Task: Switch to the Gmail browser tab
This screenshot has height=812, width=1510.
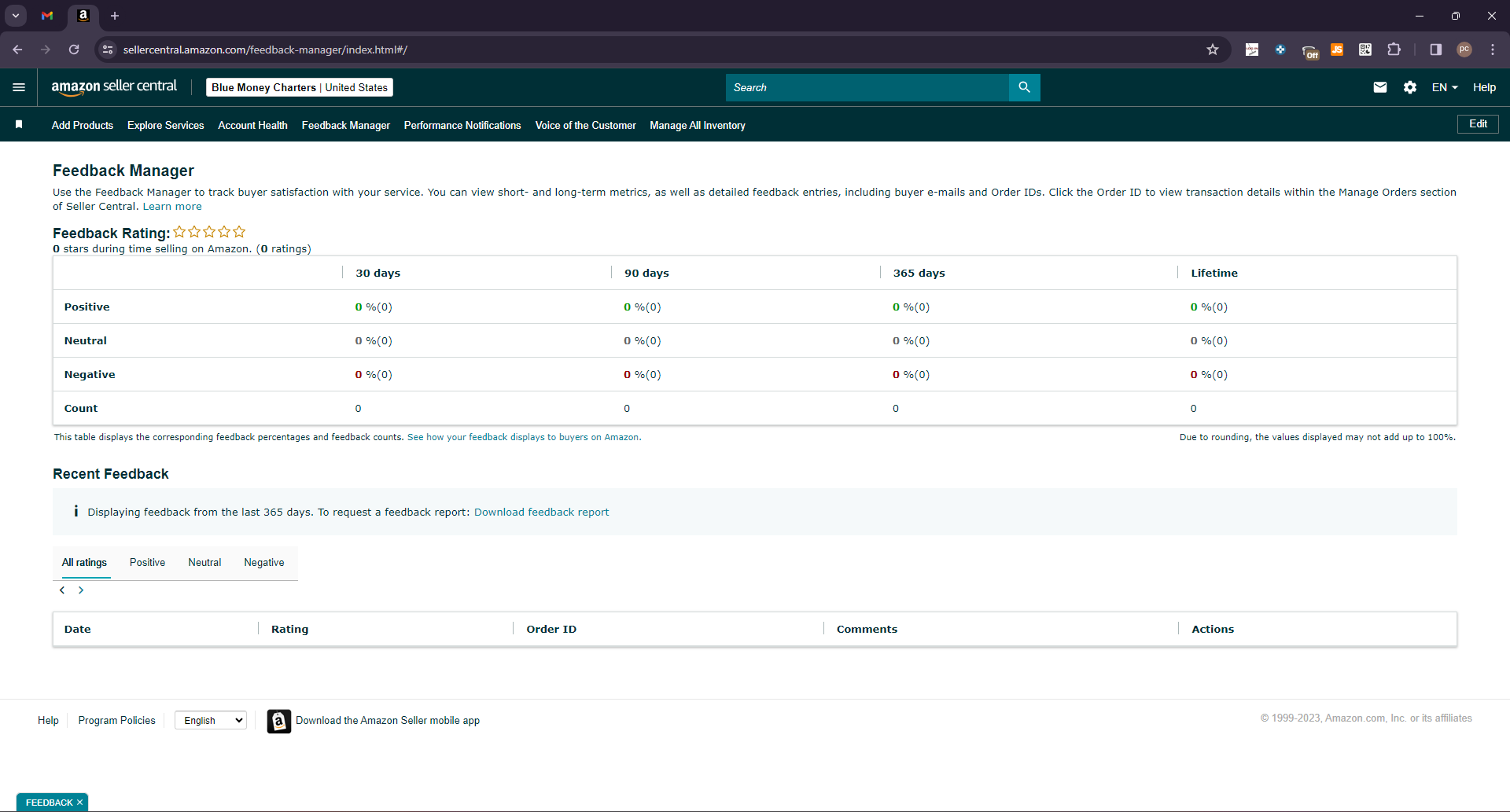Action: [x=47, y=16]
